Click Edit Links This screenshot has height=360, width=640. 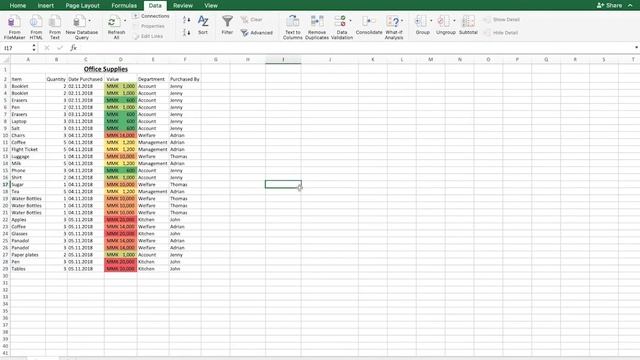[148, 36]
